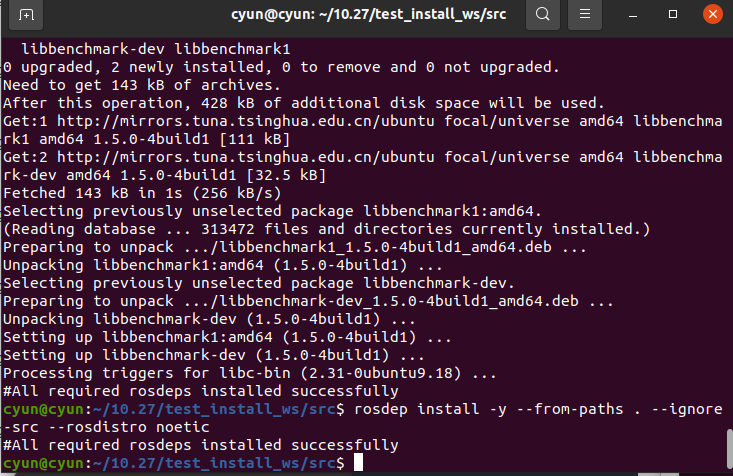This screenshot has width=733, height=476.
Task: Click the first tsinghua mirror URL in the Get:1 line
Action: pos(245,121)
